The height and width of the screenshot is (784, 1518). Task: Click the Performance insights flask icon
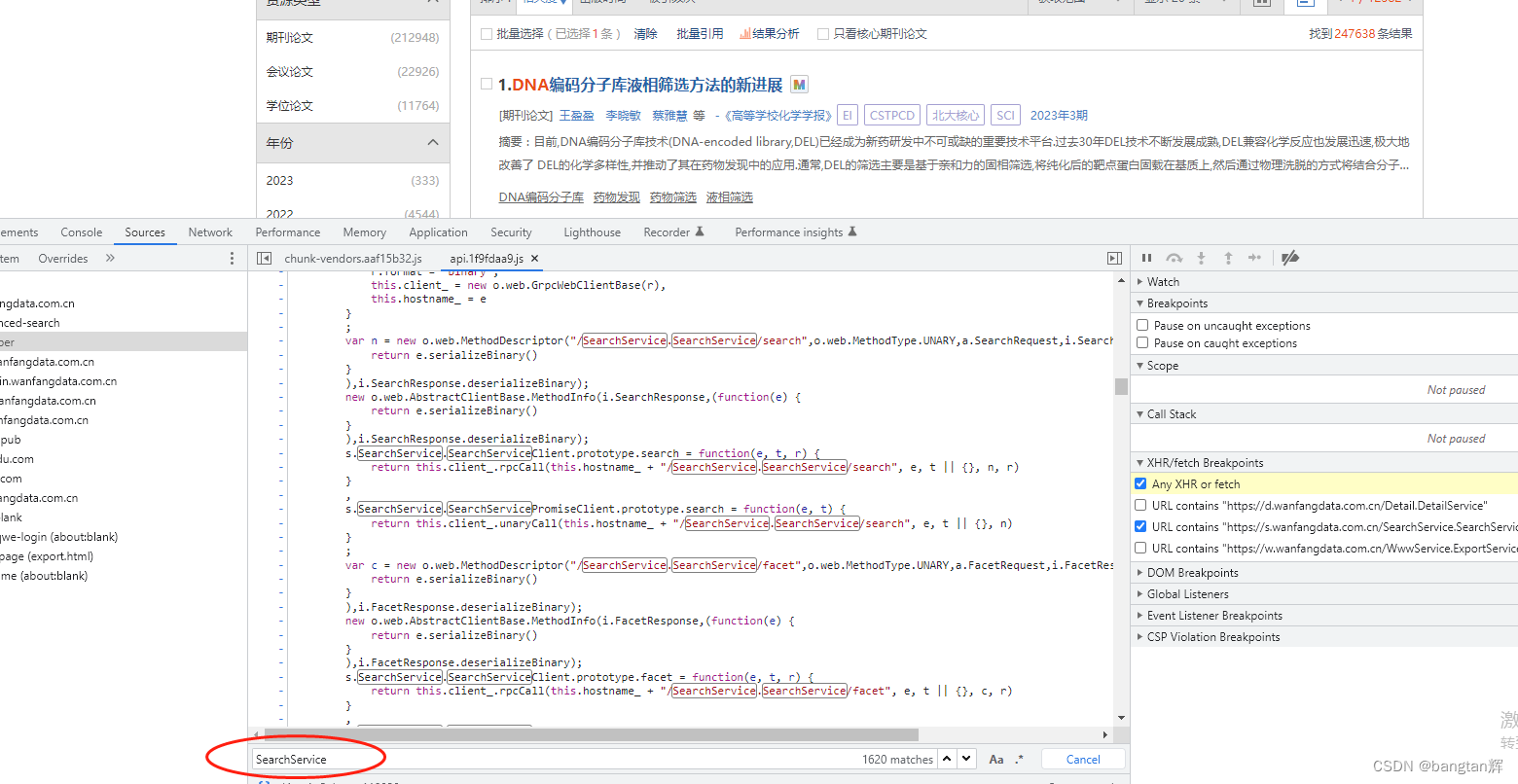[x=852, y=232]
